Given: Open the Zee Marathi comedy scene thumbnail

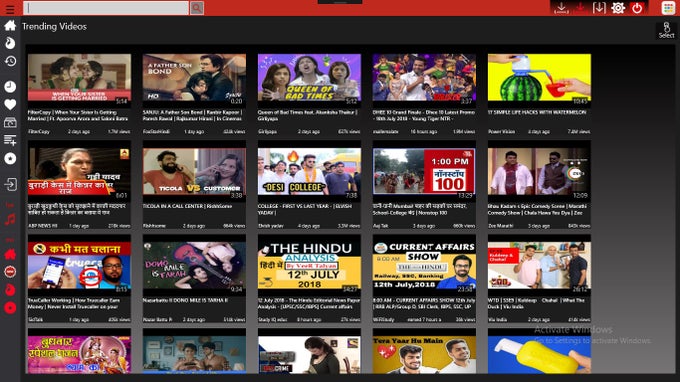Looking at the screenshot, I should pyautogui.click(x=539, y=172).
